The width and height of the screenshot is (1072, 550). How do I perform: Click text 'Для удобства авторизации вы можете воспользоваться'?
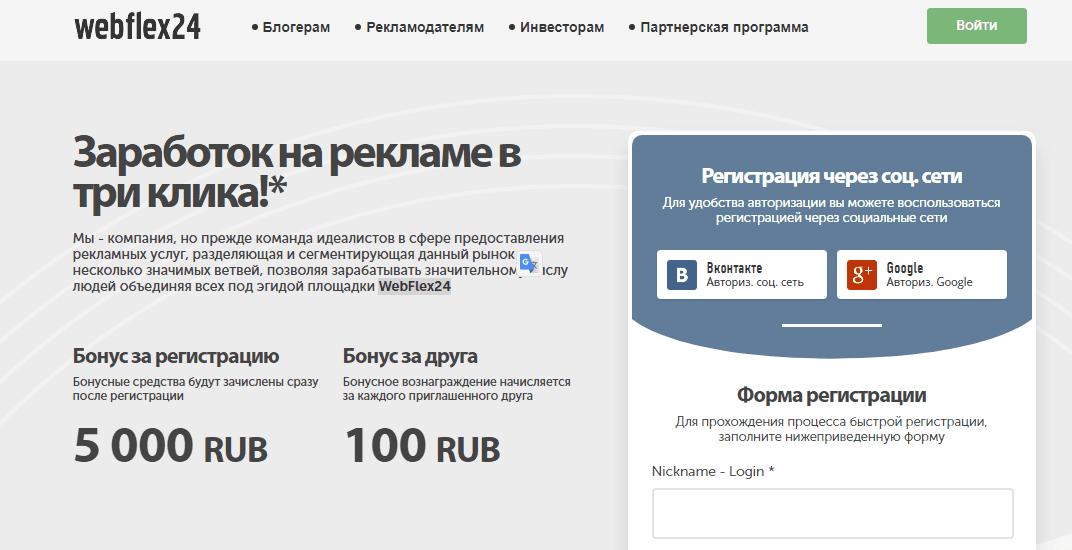(x=831, y=202)
